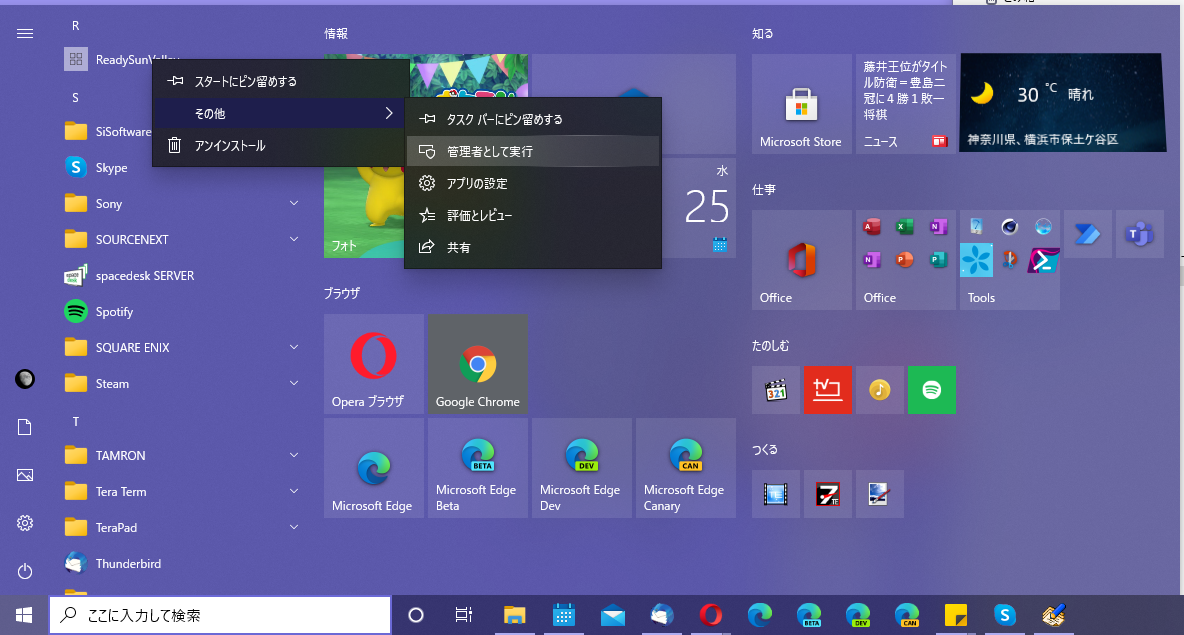Open Sticky Notes from the taskbar
The image size is (1184, 635).
(955, 615)
